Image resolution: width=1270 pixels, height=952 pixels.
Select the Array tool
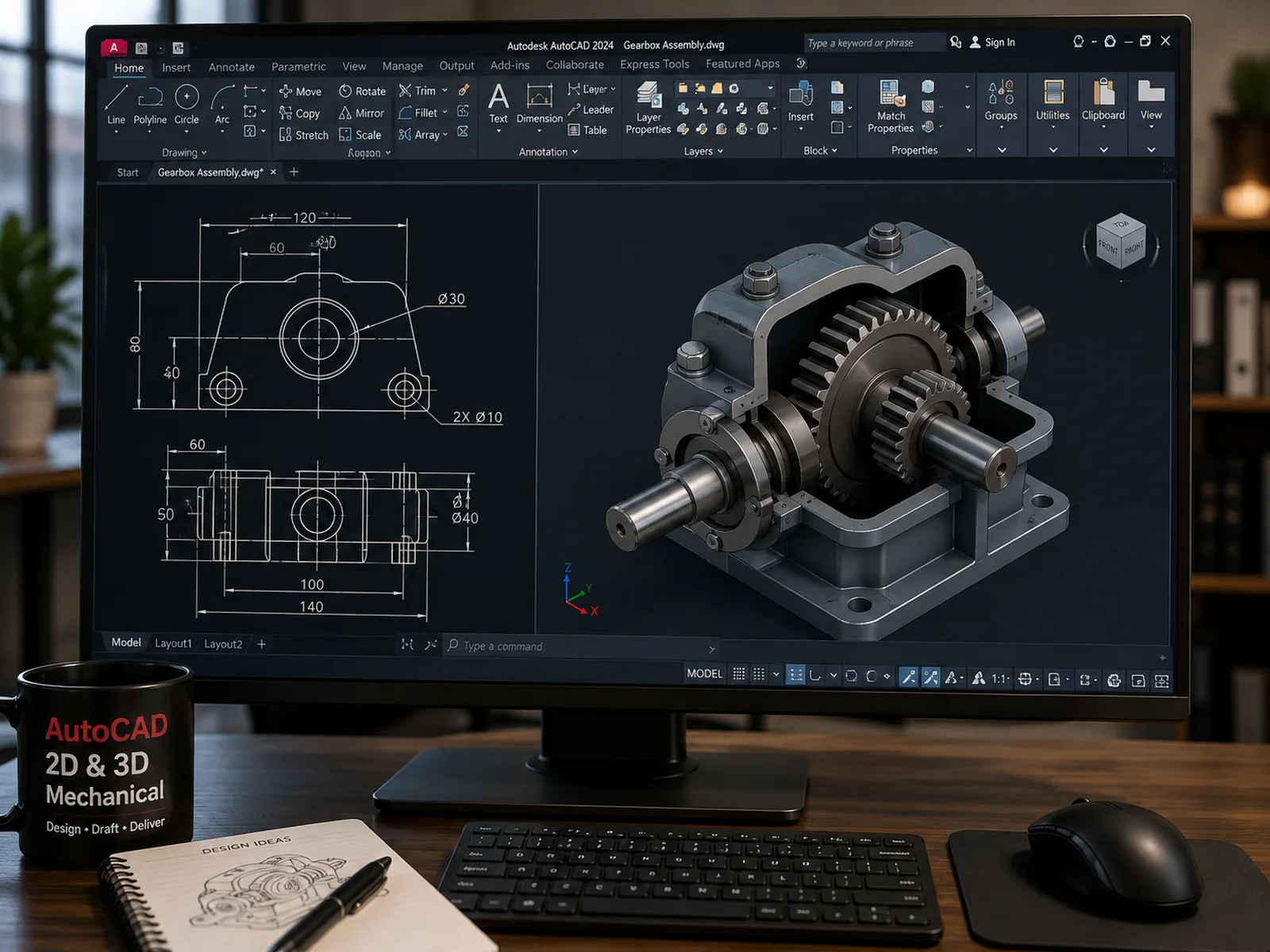point(419,135)
